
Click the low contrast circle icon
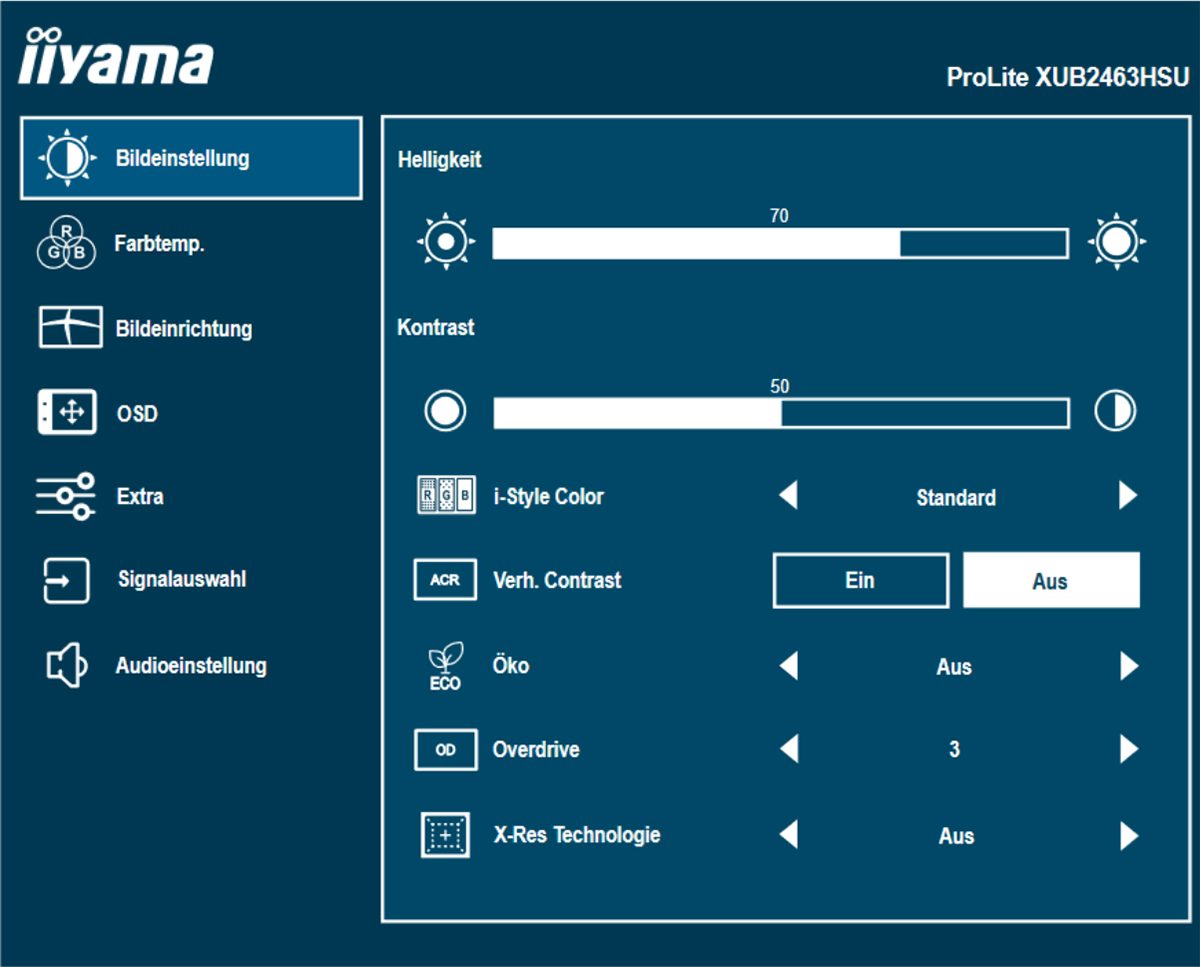point(445,411)
